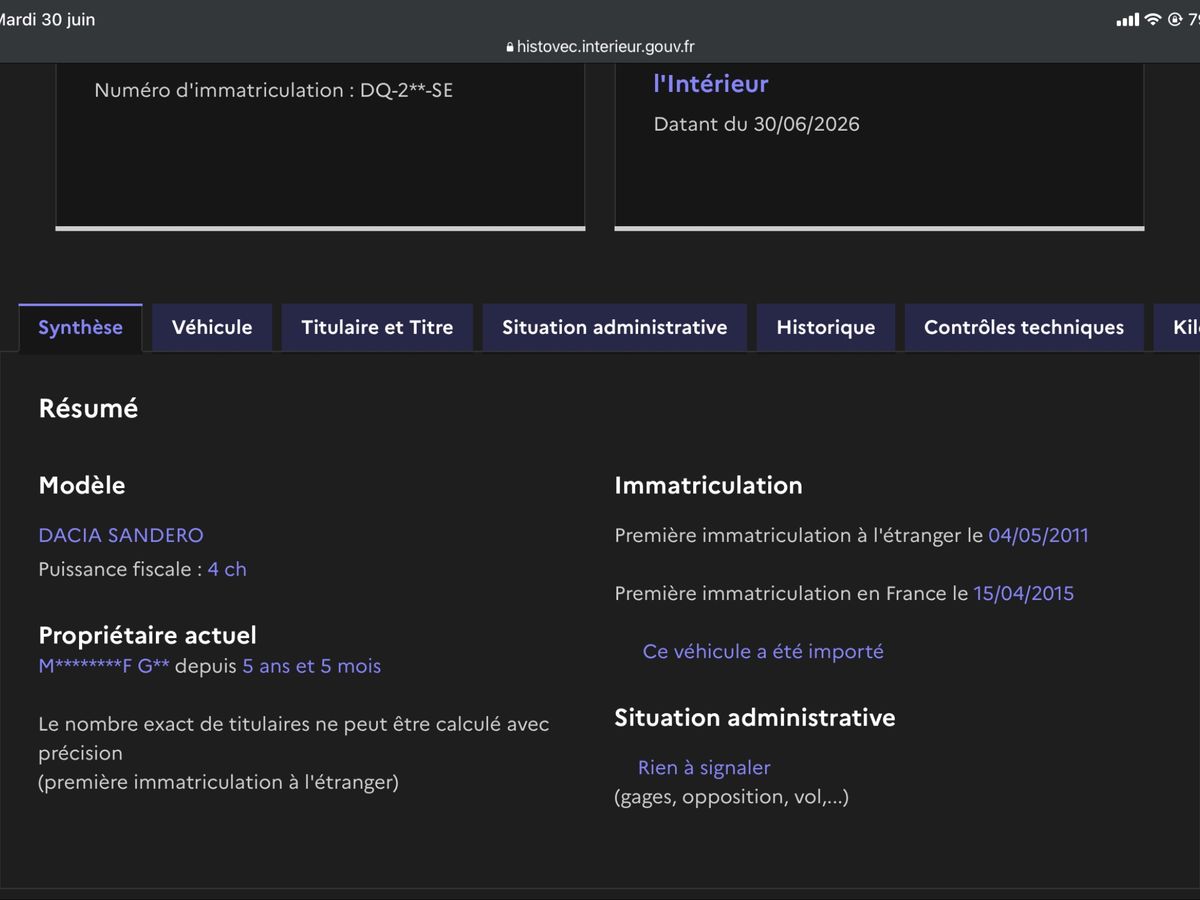This screenshot has width=1200, height=900.
Task: Click the 'Modèle' heading
Action: tap(82, 485)
